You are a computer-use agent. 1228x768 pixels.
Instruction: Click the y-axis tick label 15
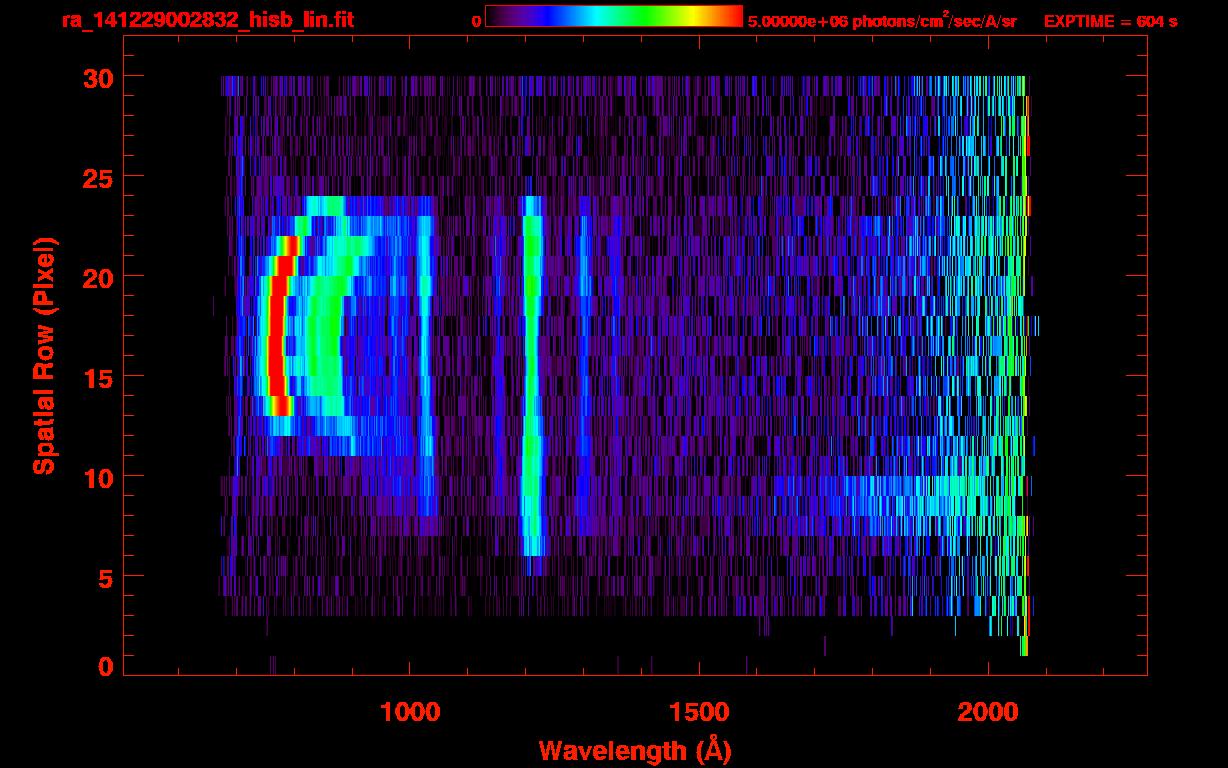(99, 377)
